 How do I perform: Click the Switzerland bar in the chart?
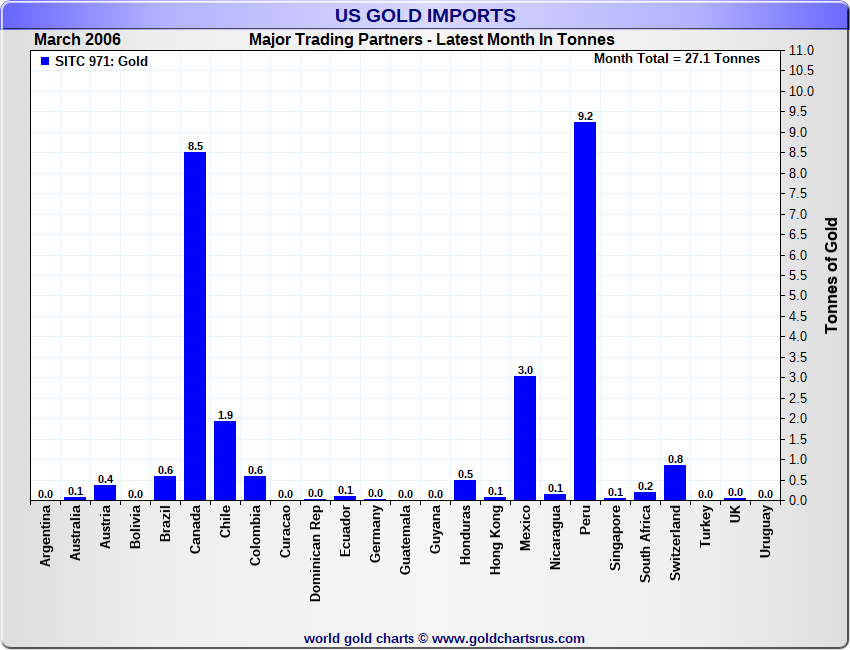click(675, 482)
